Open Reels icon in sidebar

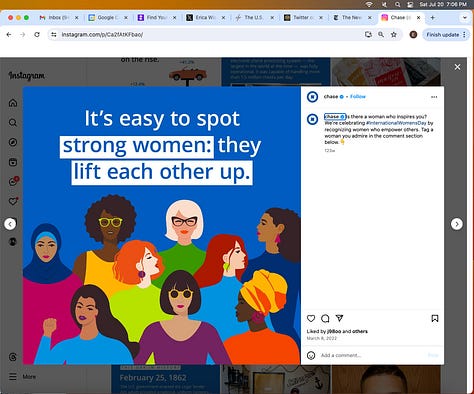coord(13,162)
